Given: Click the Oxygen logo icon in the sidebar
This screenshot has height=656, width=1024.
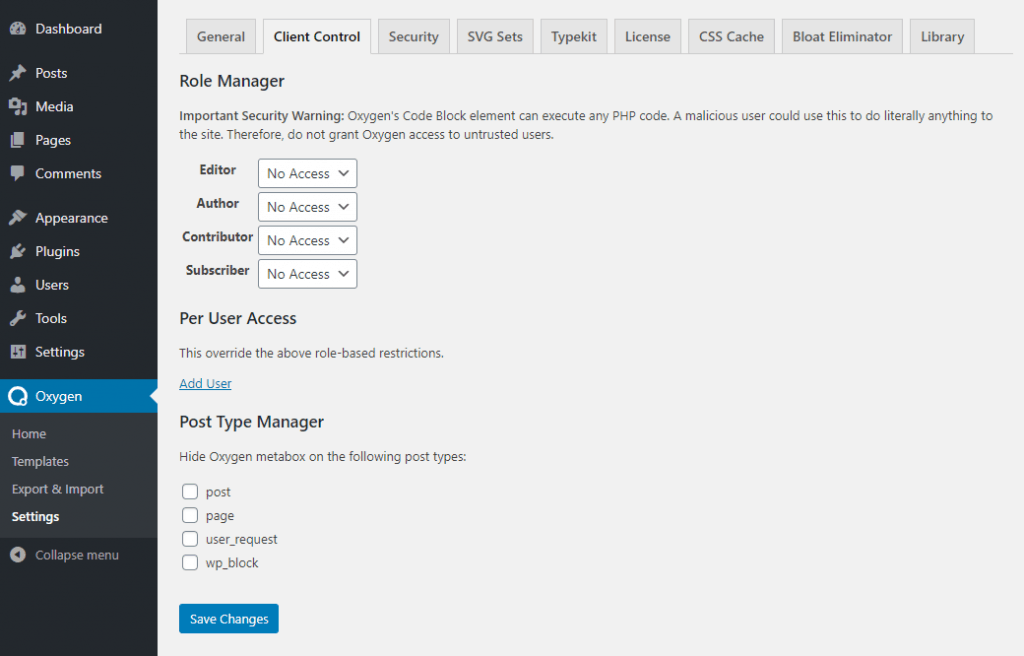Looking at the screenshot, I should (20, 396).
